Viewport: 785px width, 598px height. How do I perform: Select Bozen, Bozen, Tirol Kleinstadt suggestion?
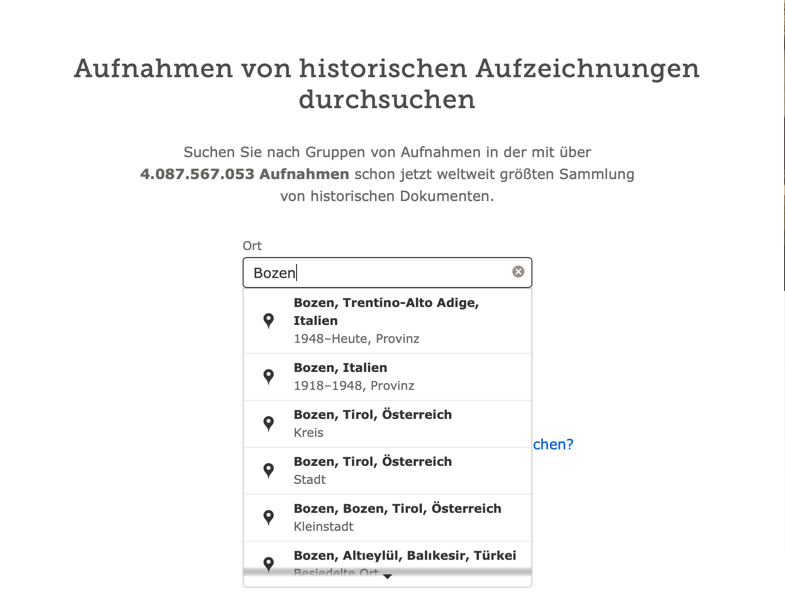pos(387,518)
